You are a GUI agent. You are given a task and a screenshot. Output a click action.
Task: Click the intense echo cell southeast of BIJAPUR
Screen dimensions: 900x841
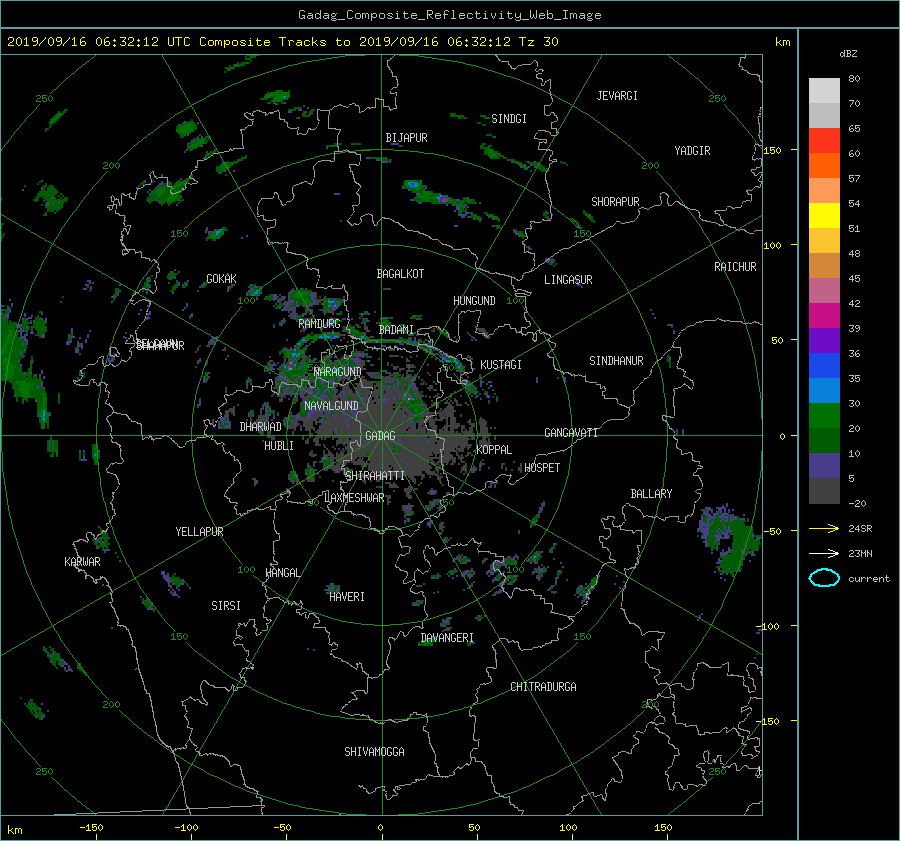coord(442,199)
